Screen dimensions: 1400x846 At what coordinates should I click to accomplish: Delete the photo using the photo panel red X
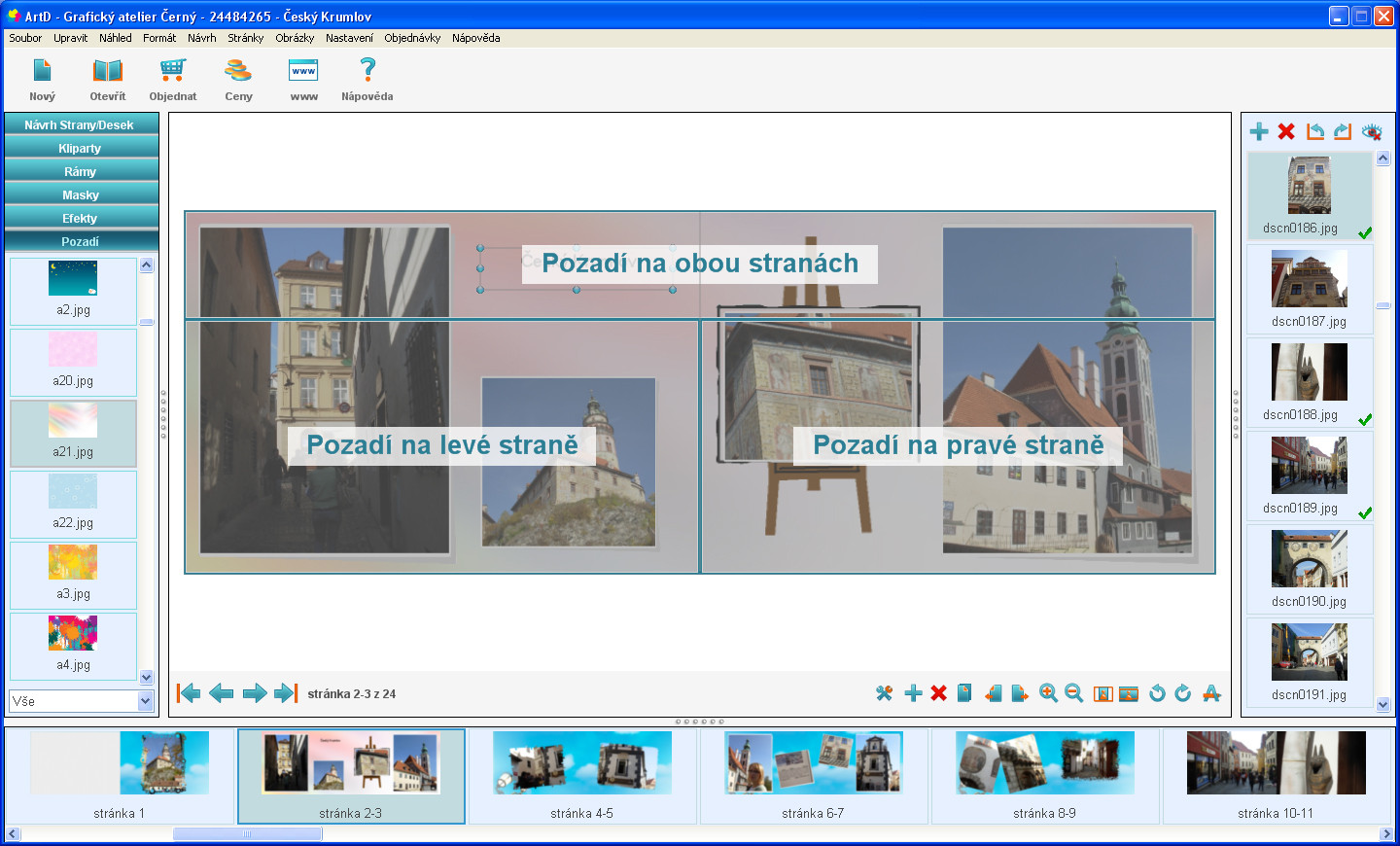click(1286, 131)
